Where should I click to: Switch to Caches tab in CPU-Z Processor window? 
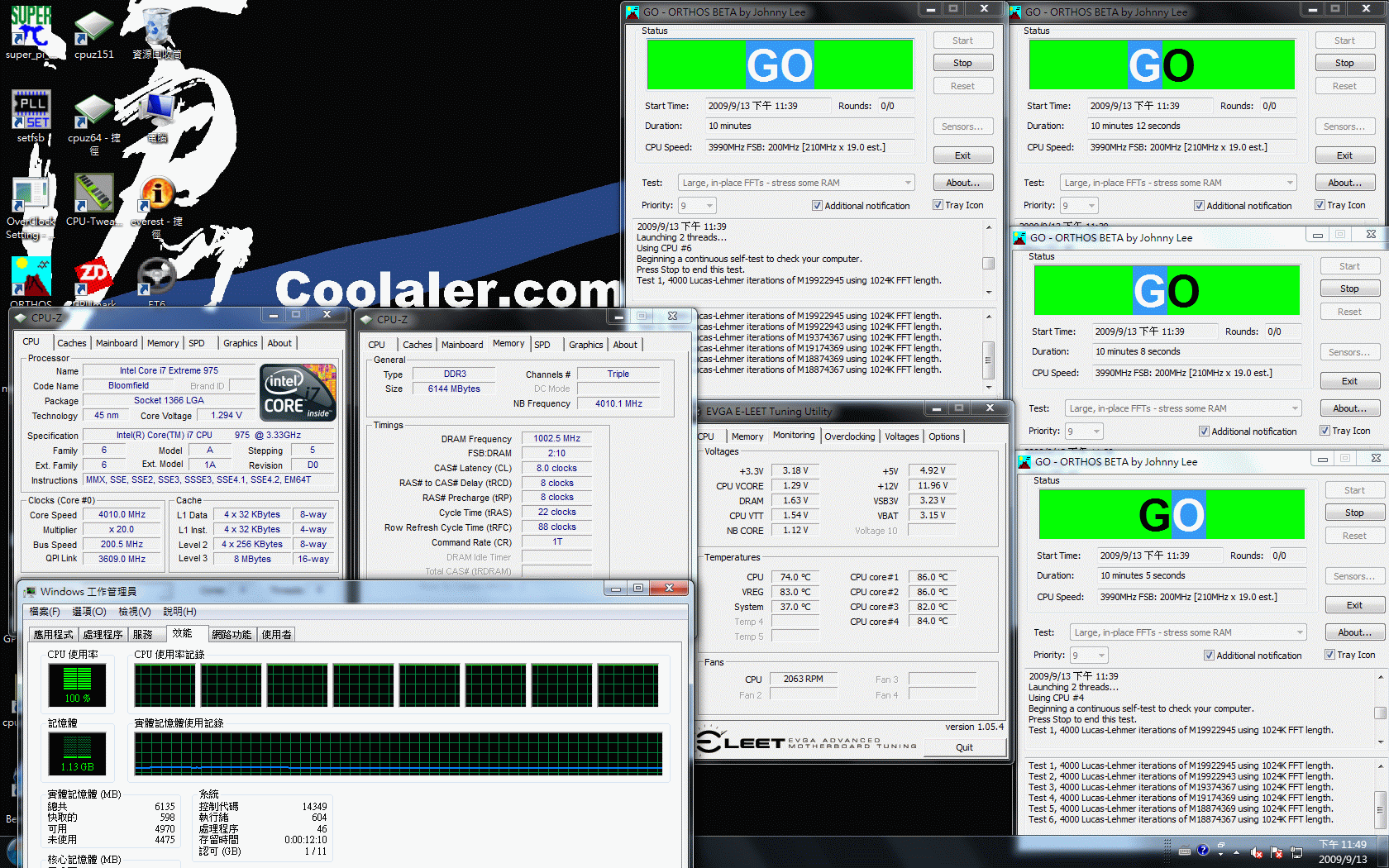(x=72, y=343)
